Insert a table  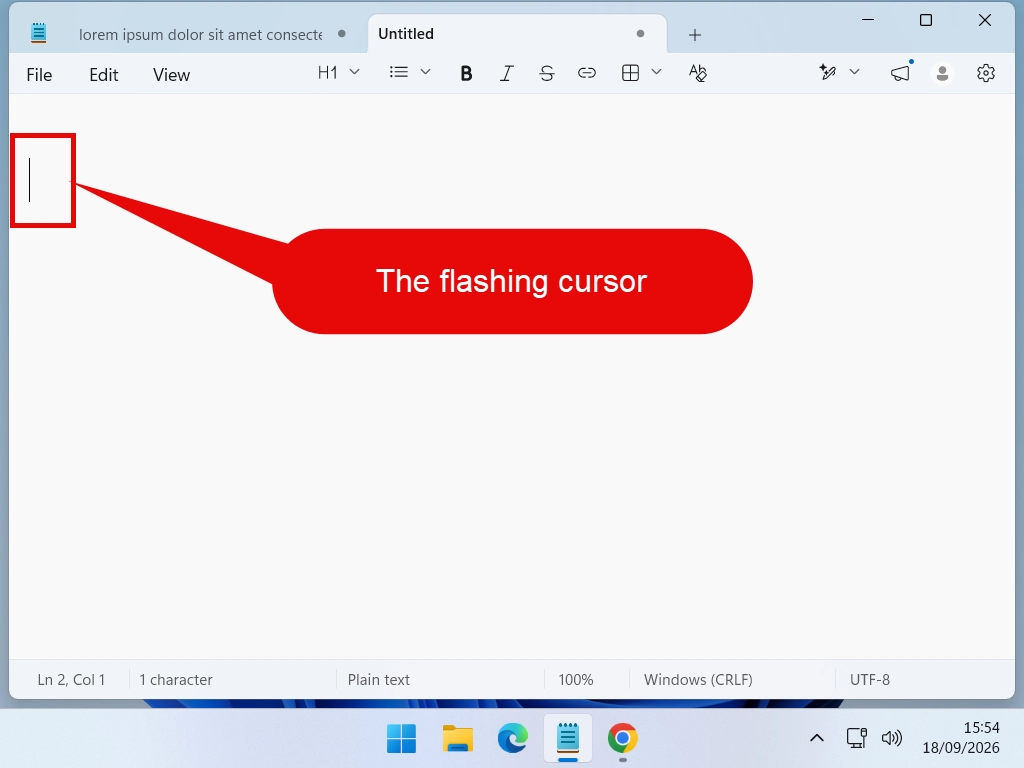point(630,72)
